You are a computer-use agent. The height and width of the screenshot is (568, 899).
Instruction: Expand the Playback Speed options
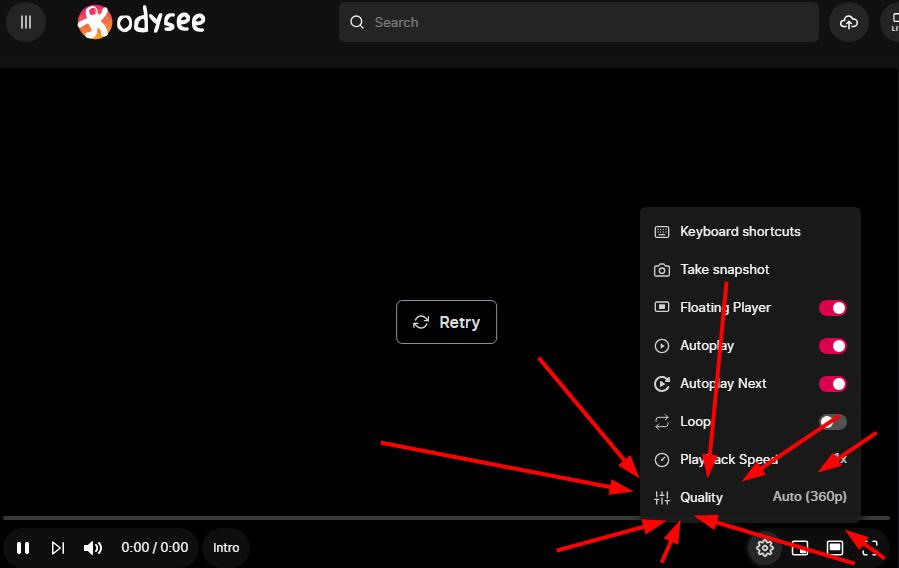pyautogui.click(x=750, y=459)
